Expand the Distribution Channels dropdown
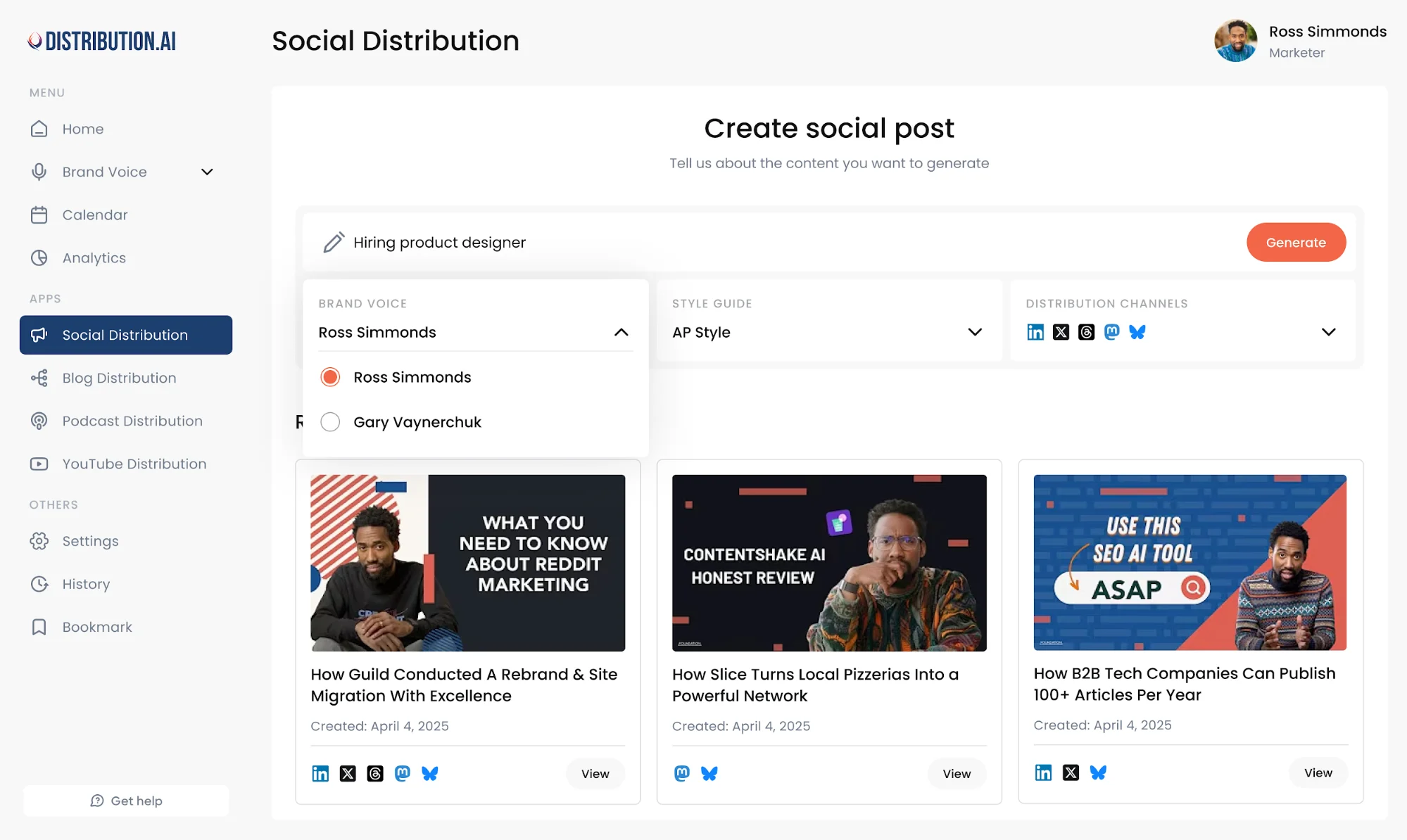This screenshot has width=1407, height=840. click(1329, 332)
